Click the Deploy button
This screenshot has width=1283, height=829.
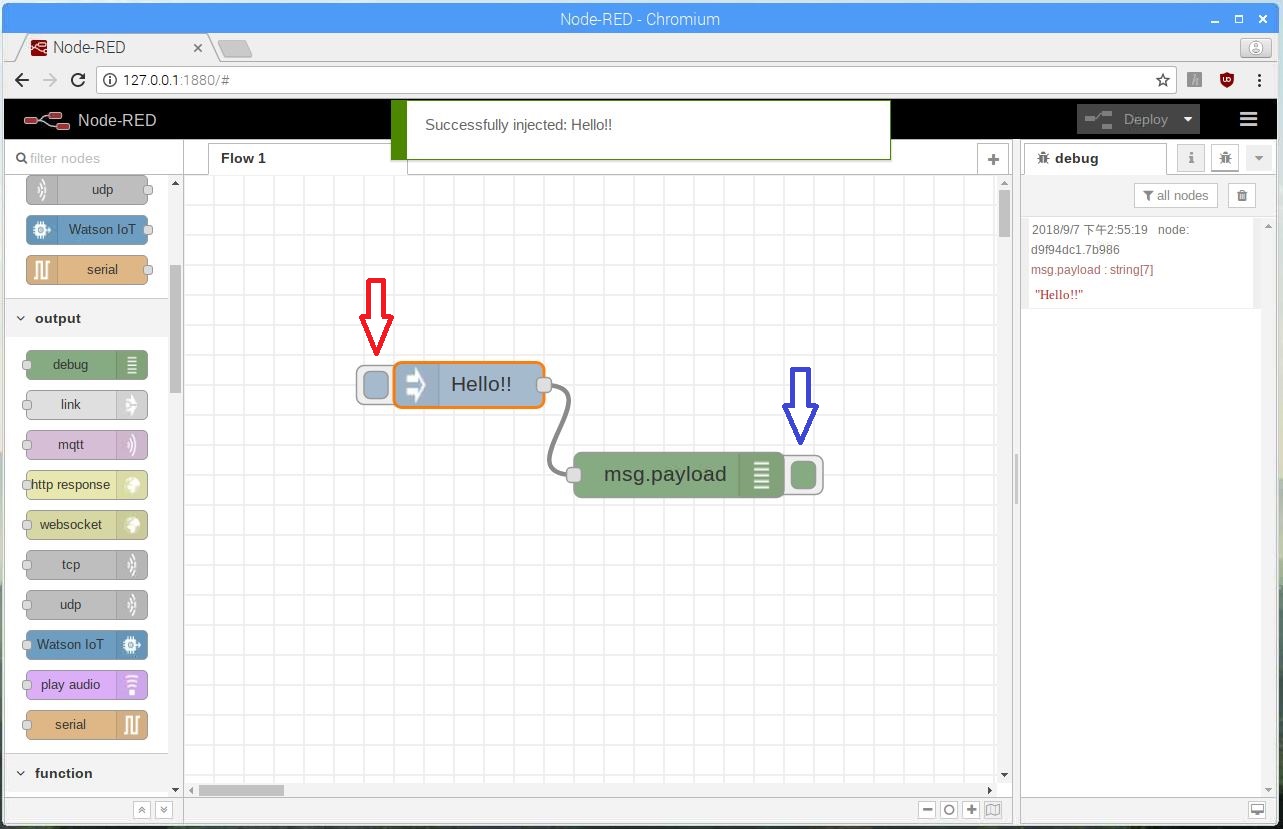(x=1127, y=120)
